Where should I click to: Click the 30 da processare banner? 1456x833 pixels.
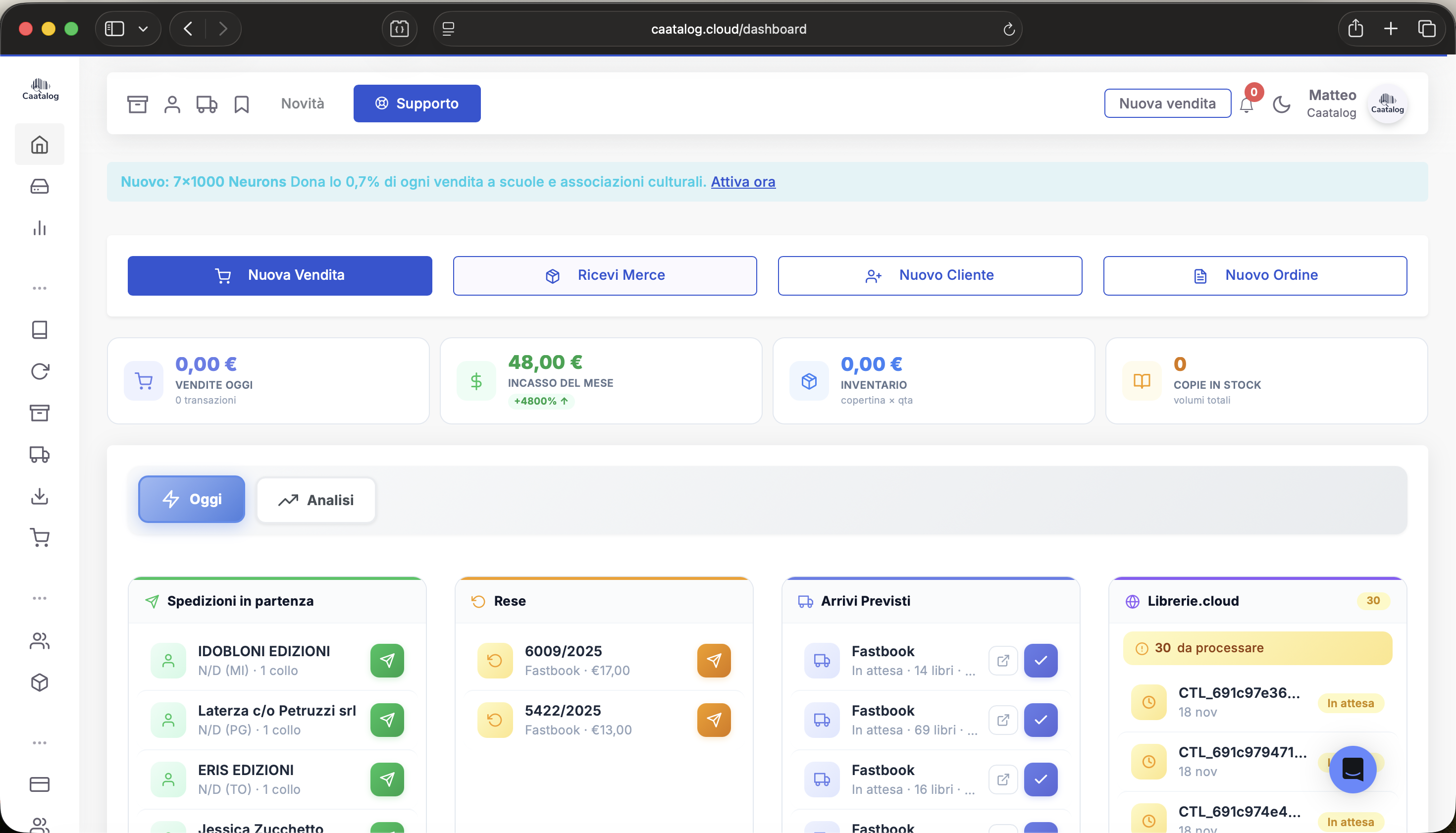click(1257, 648)
